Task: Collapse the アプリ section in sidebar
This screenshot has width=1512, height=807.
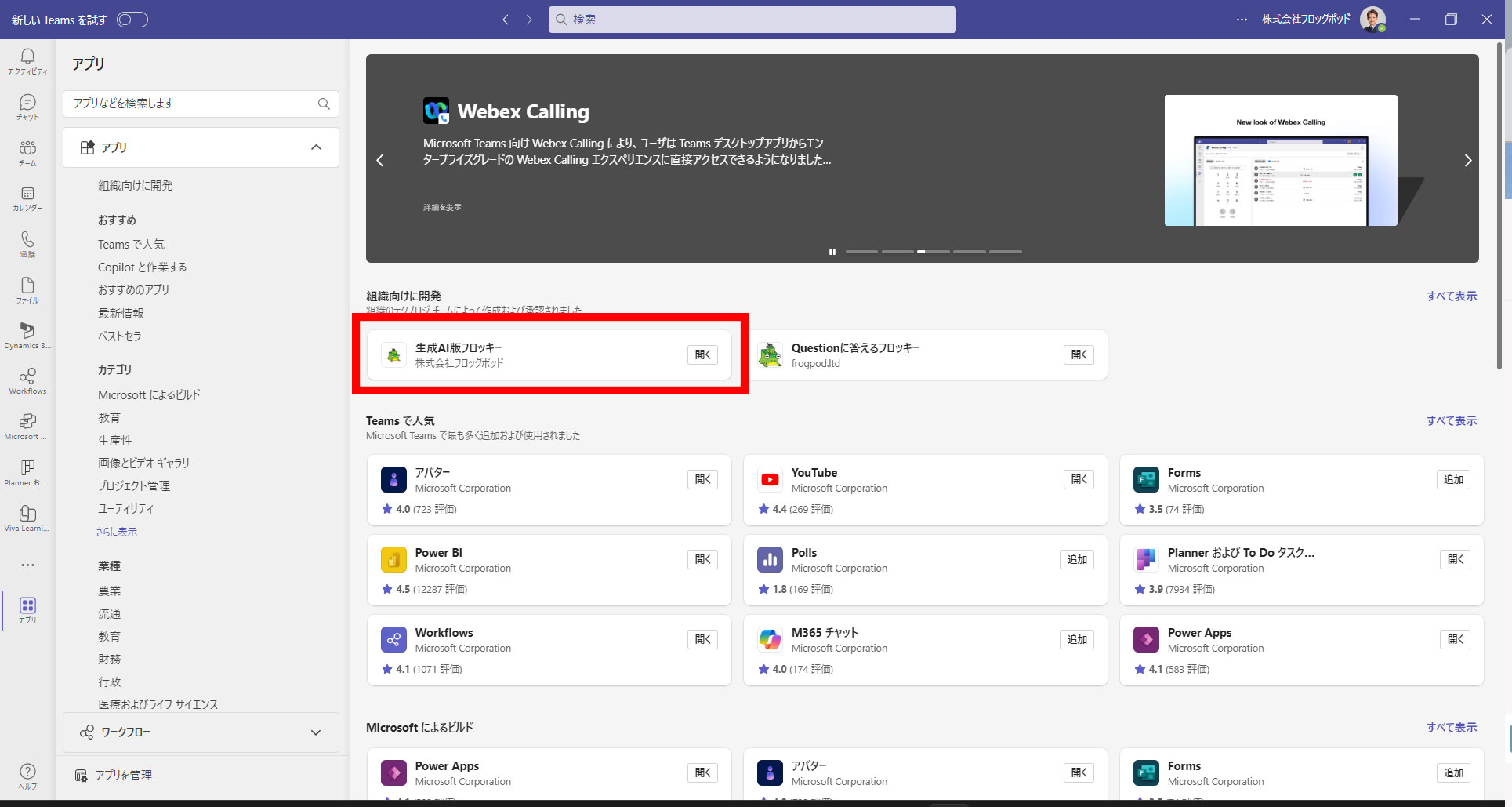Action: tap(316, 147)
